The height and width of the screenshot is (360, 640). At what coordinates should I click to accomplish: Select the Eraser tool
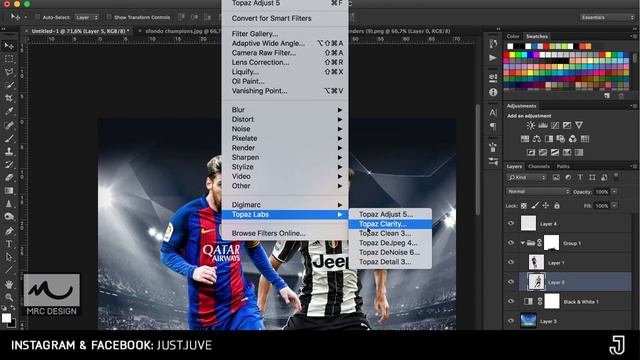9,178
